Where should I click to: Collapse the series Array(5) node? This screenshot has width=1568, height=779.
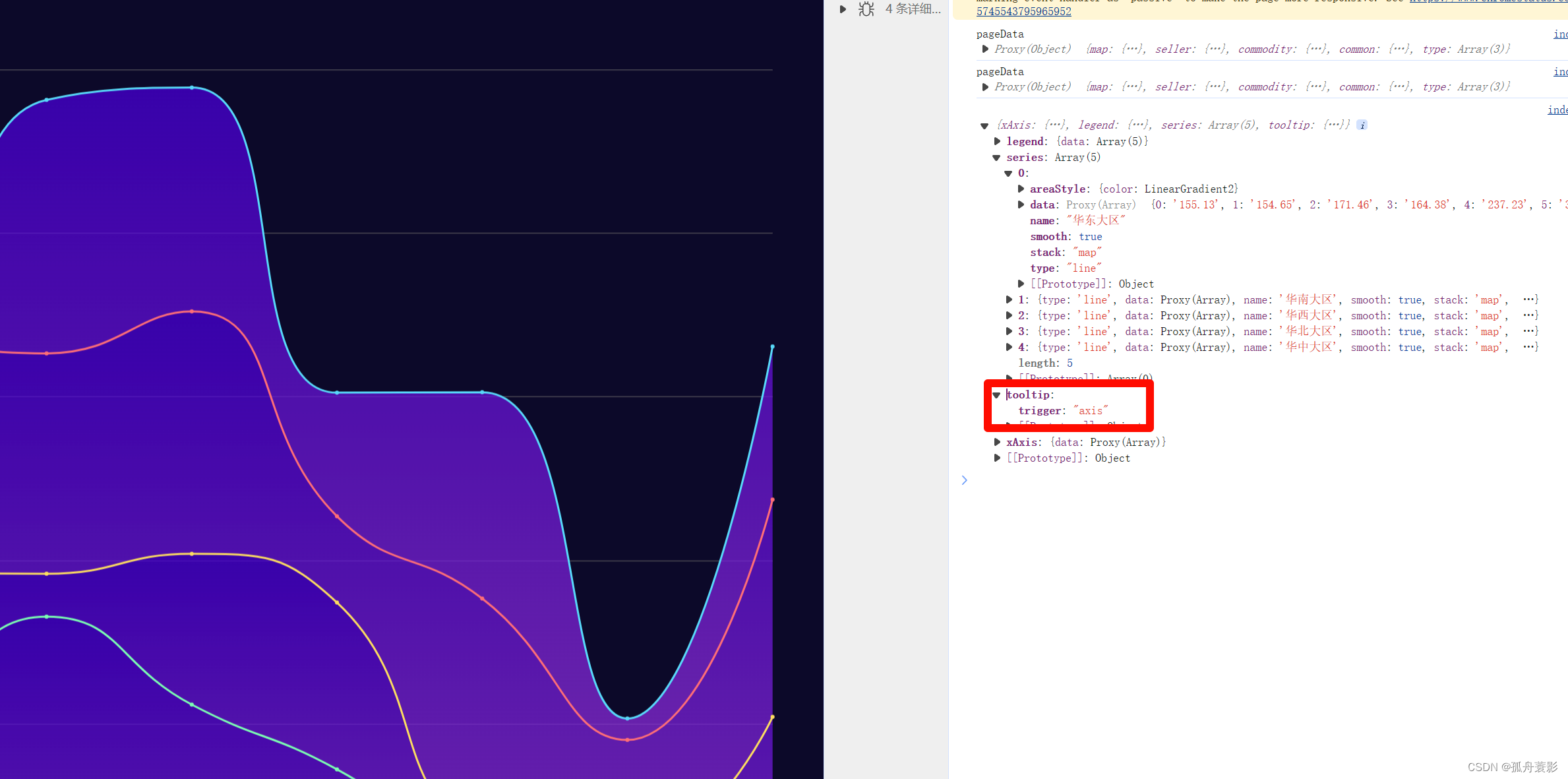(x=996, y=158)
